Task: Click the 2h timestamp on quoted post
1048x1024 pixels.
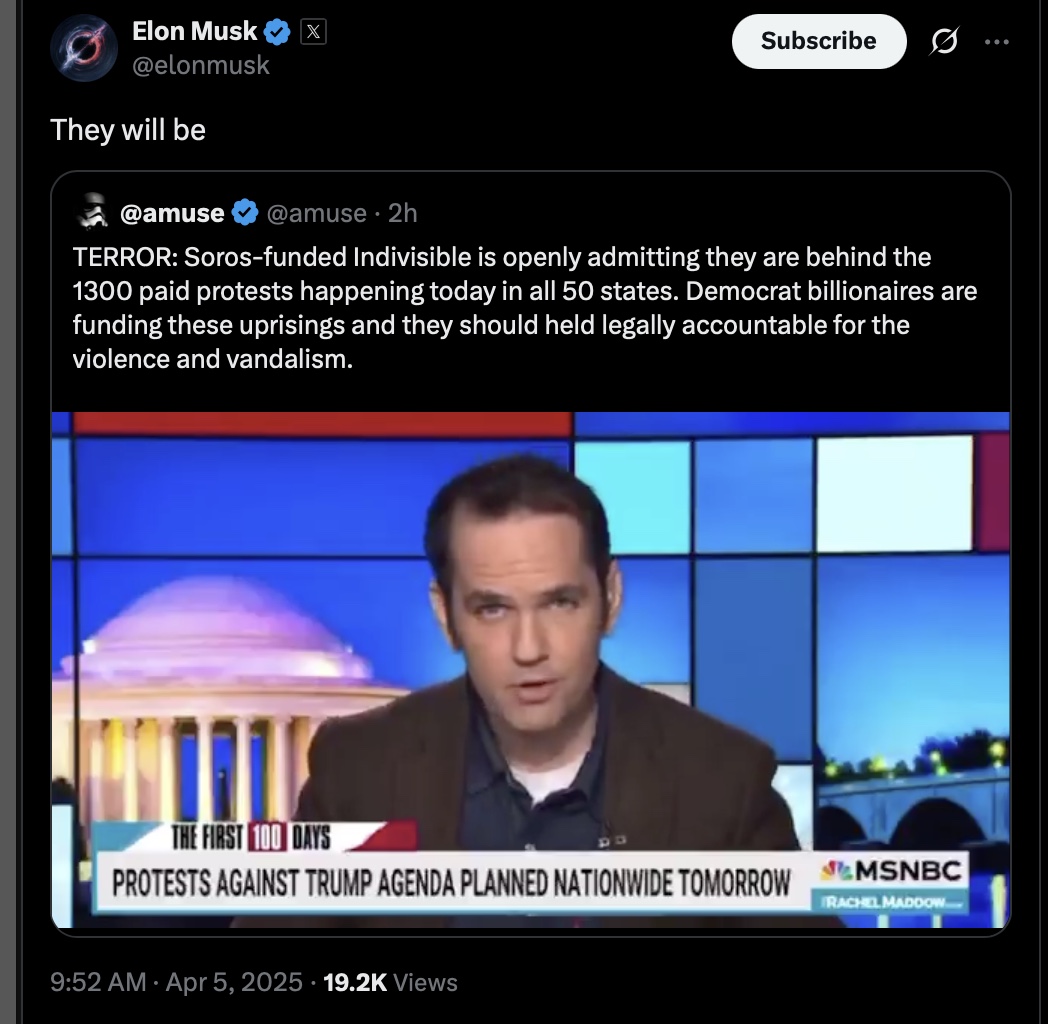Action: click(x=402, y=213)
